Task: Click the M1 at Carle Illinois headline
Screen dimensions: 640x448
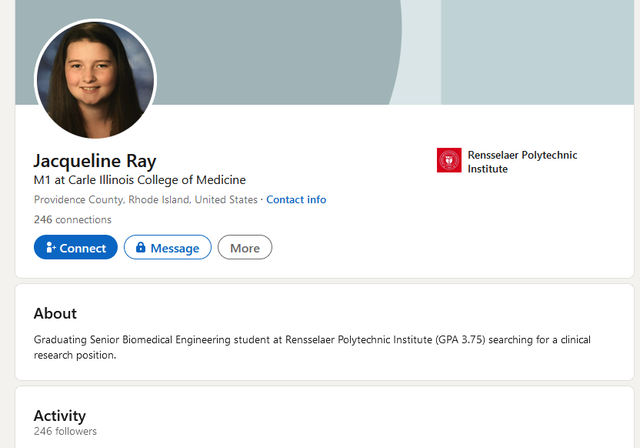Action: tap(140, 180)
